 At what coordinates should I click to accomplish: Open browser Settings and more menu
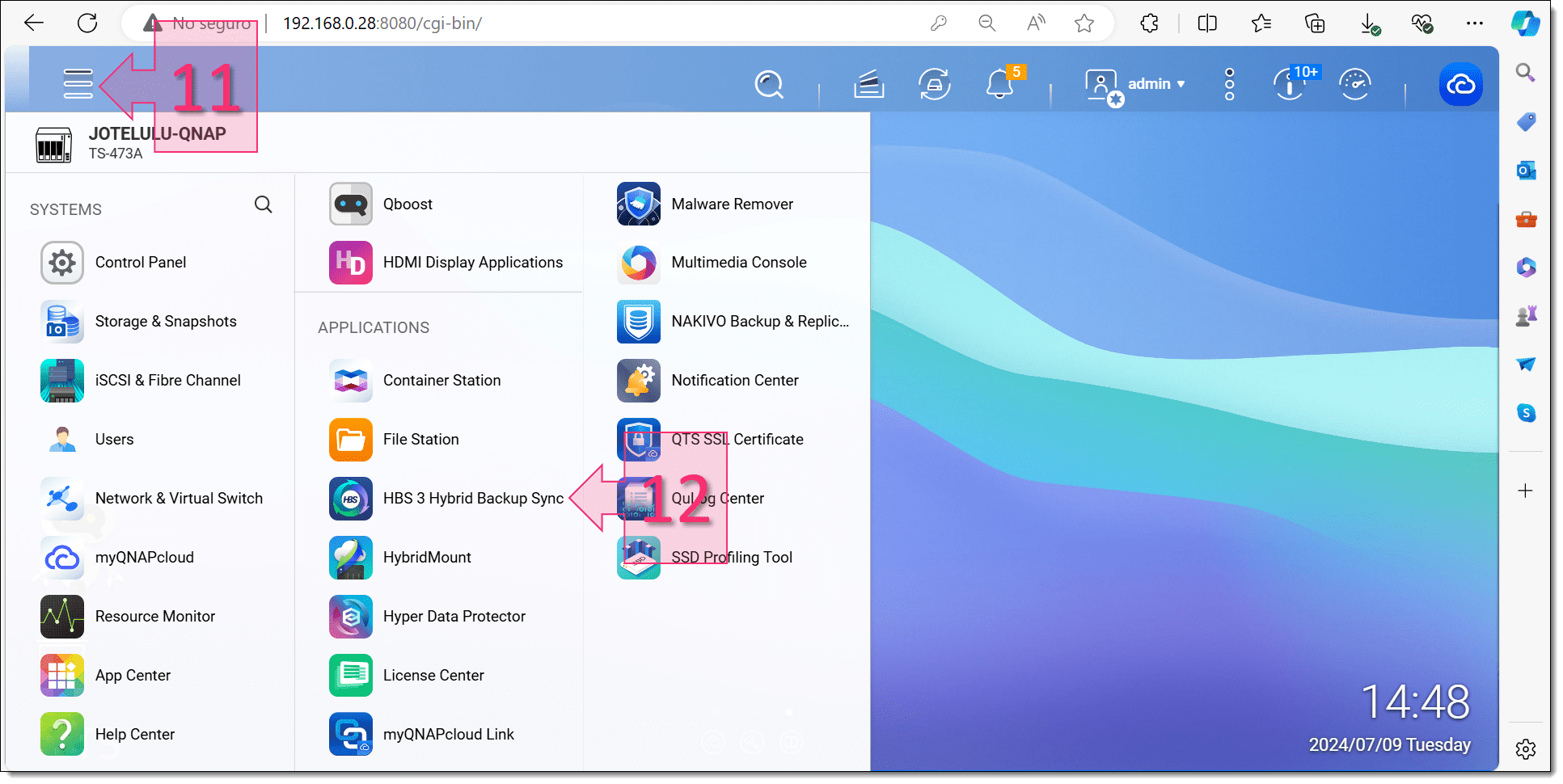(x=1475, y=23)
